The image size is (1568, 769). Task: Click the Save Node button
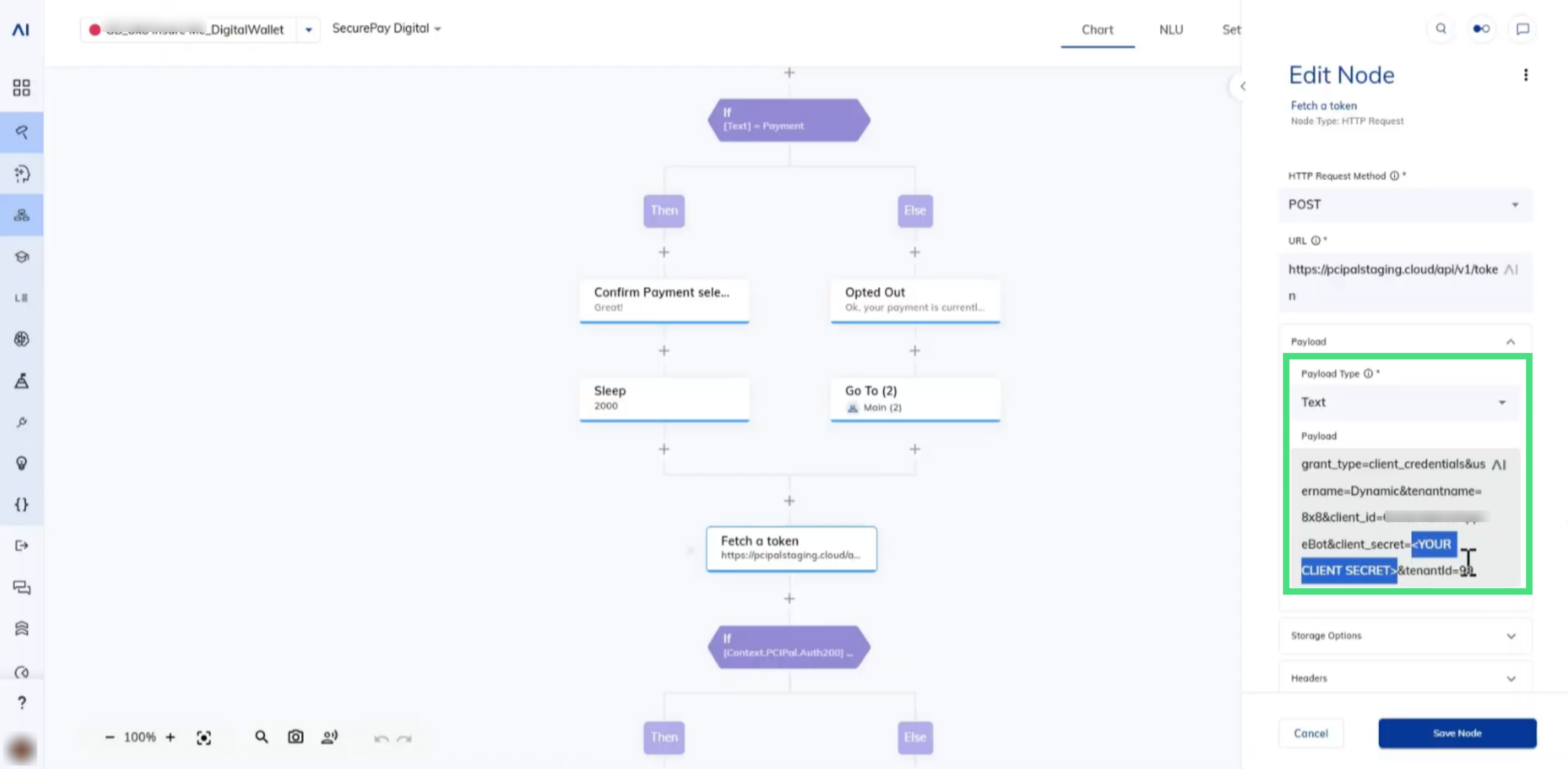(x=1457, y=733)
